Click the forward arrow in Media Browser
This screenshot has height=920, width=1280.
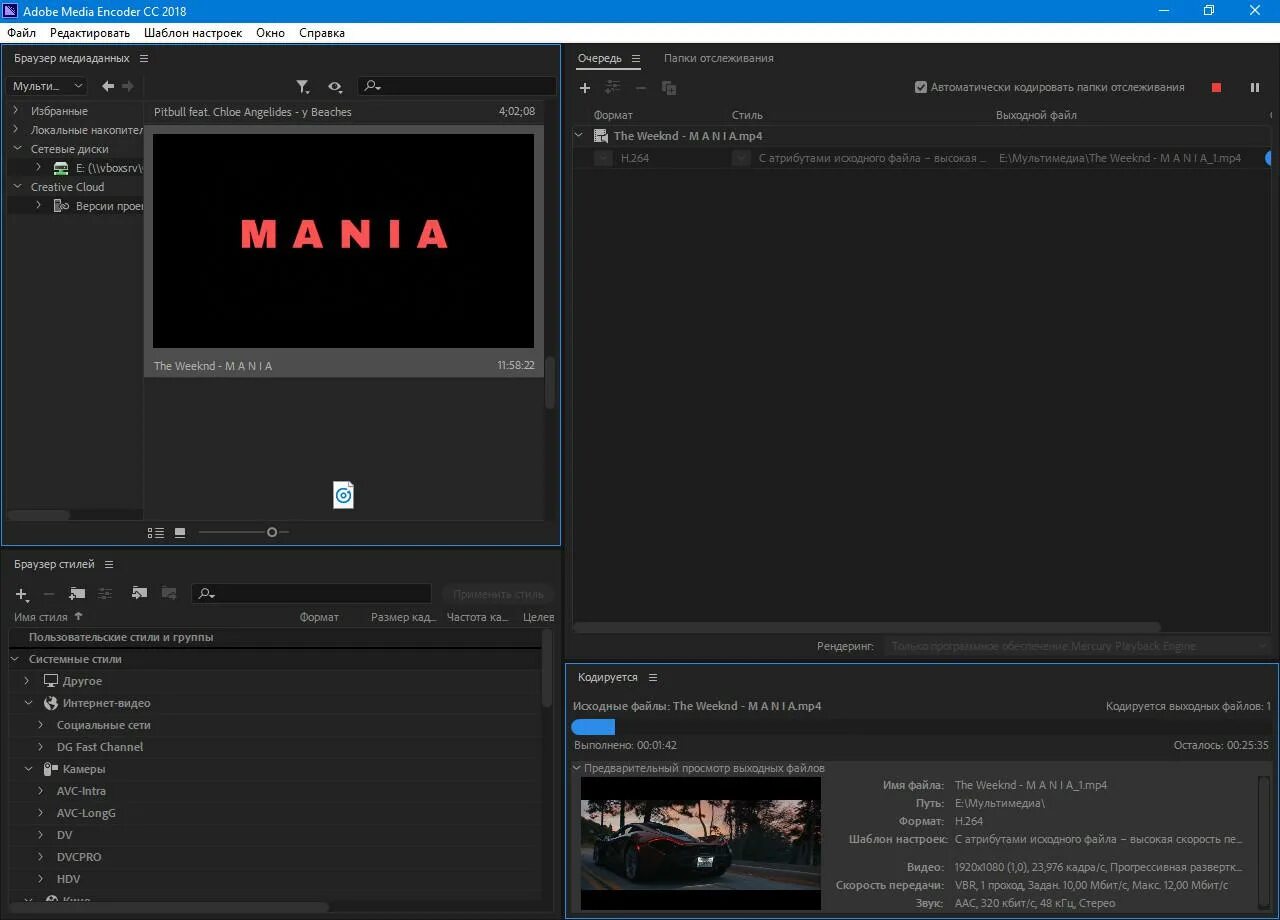tap(127, 86)
